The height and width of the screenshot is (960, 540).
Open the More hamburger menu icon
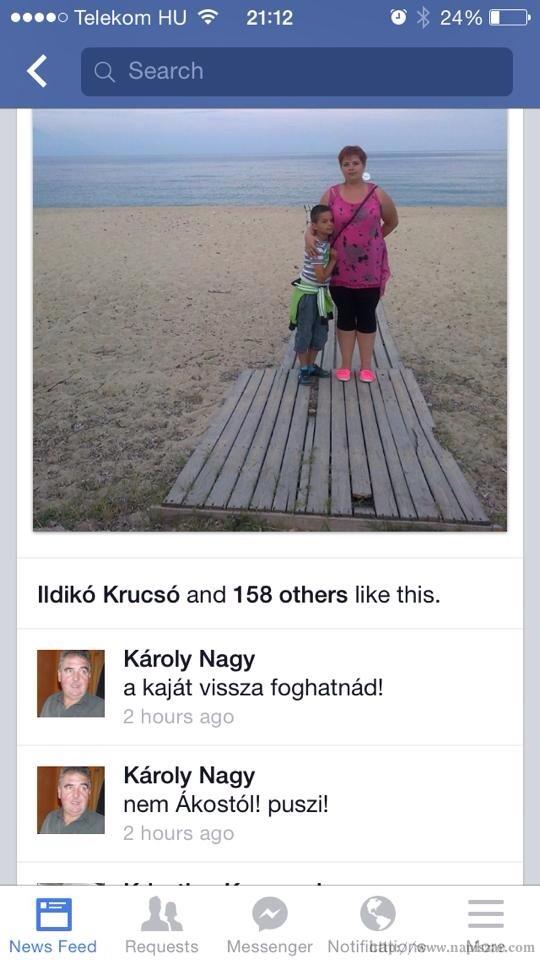[486, 914]
